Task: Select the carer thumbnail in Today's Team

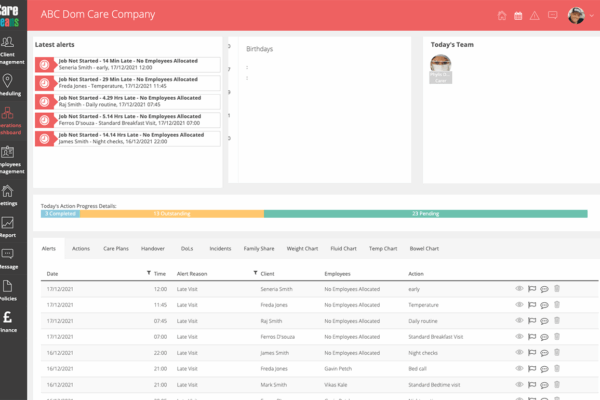Action: [441, 65]
